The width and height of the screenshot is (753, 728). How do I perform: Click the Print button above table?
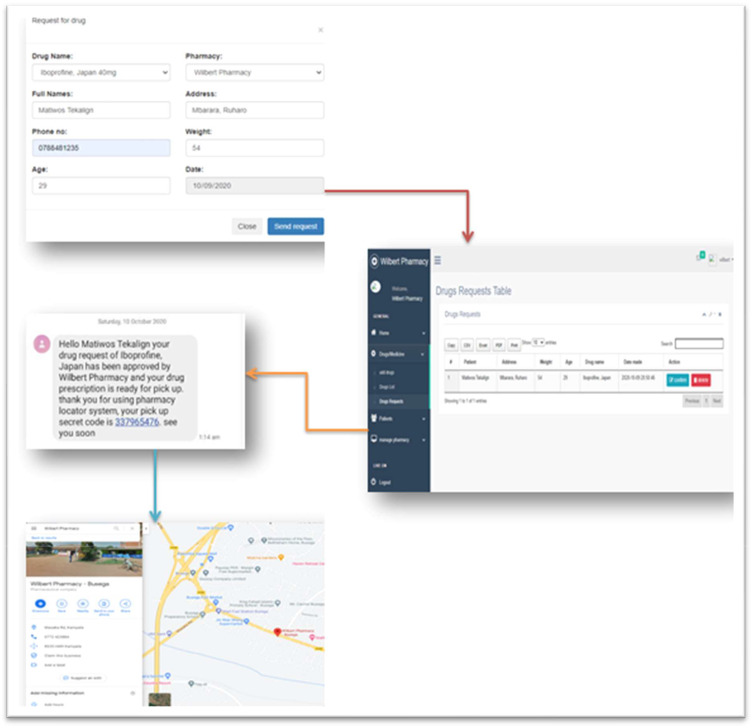[514, 345]
